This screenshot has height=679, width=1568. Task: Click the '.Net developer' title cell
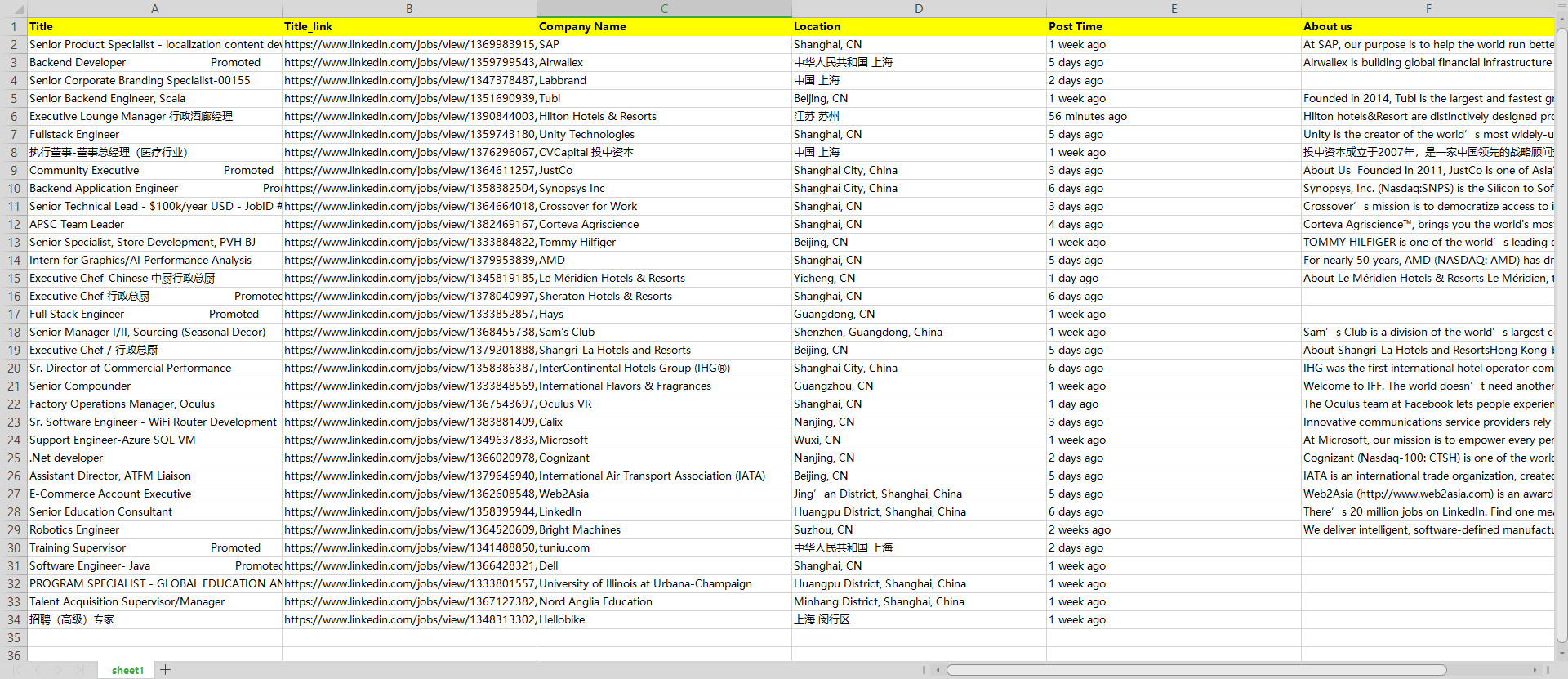point(155,458)
